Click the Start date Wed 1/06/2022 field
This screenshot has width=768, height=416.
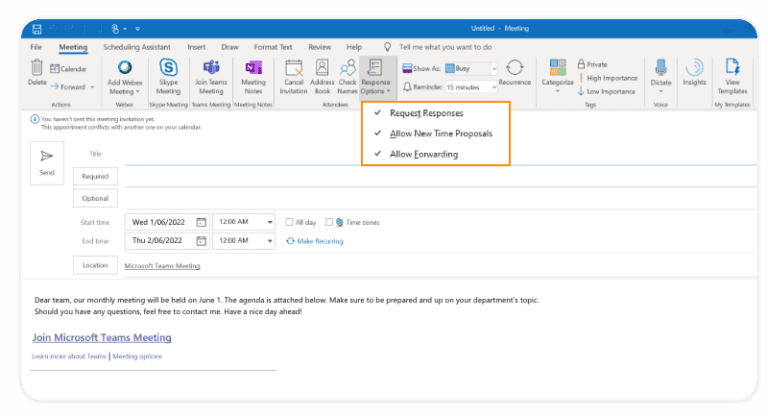click(x=168, y=222)
